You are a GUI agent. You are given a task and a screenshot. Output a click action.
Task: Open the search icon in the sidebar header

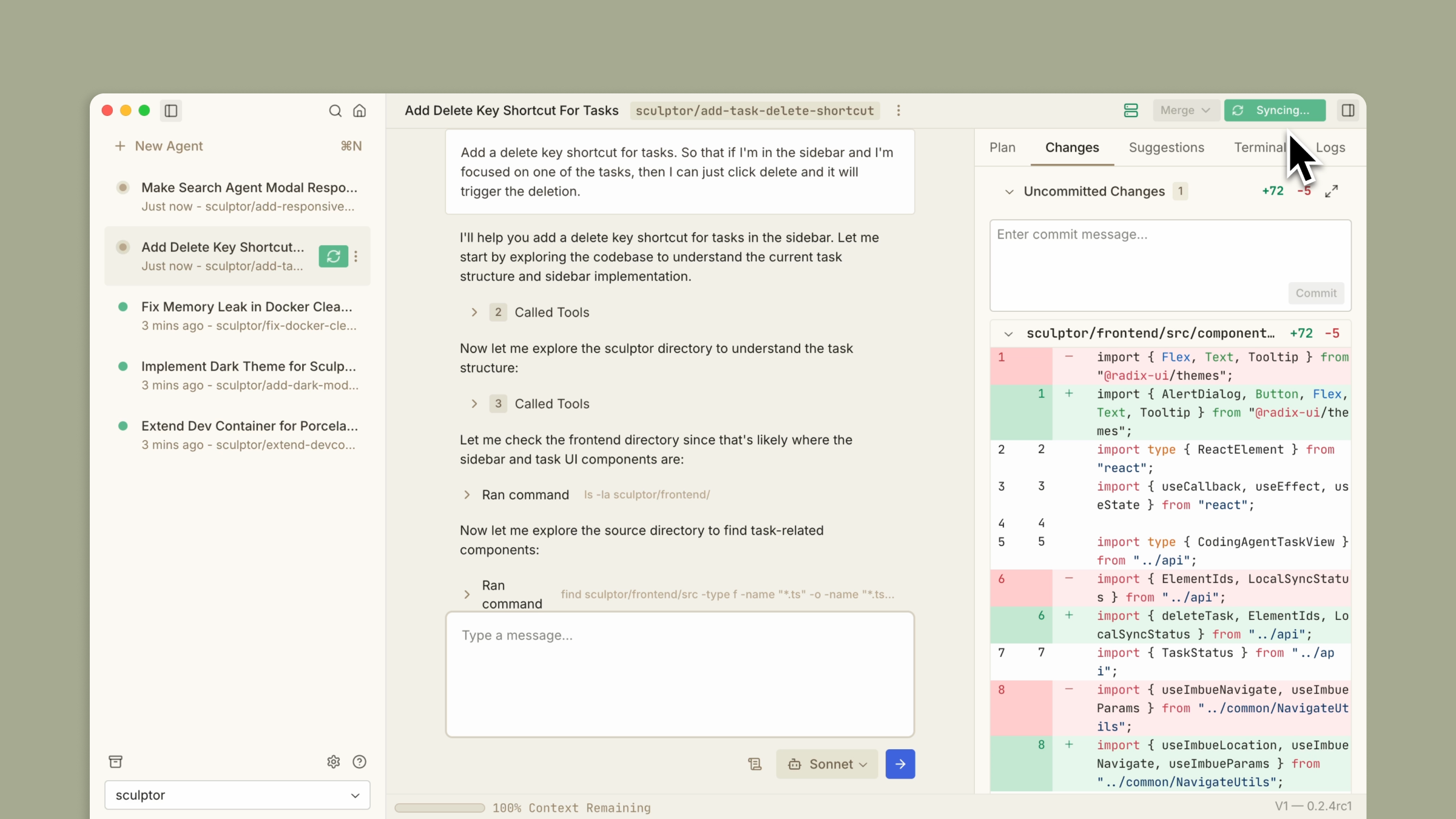tap(334, 111)
